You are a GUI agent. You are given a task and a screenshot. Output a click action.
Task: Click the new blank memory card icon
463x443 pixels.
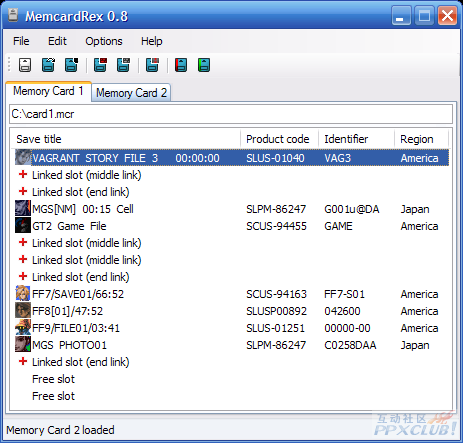(x=25, y=65)
